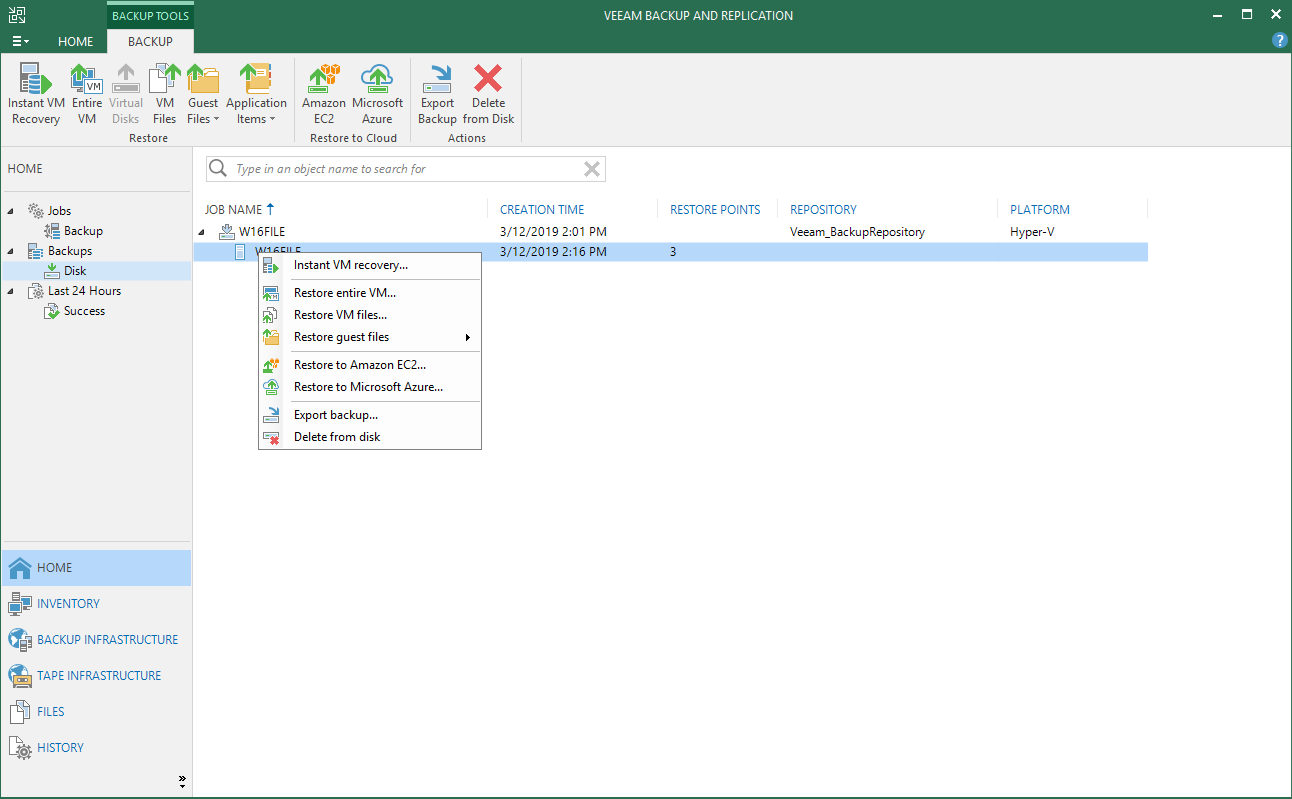Select Last 24 Hours tree item
1292x799 pixels.
tap(84, 291)
